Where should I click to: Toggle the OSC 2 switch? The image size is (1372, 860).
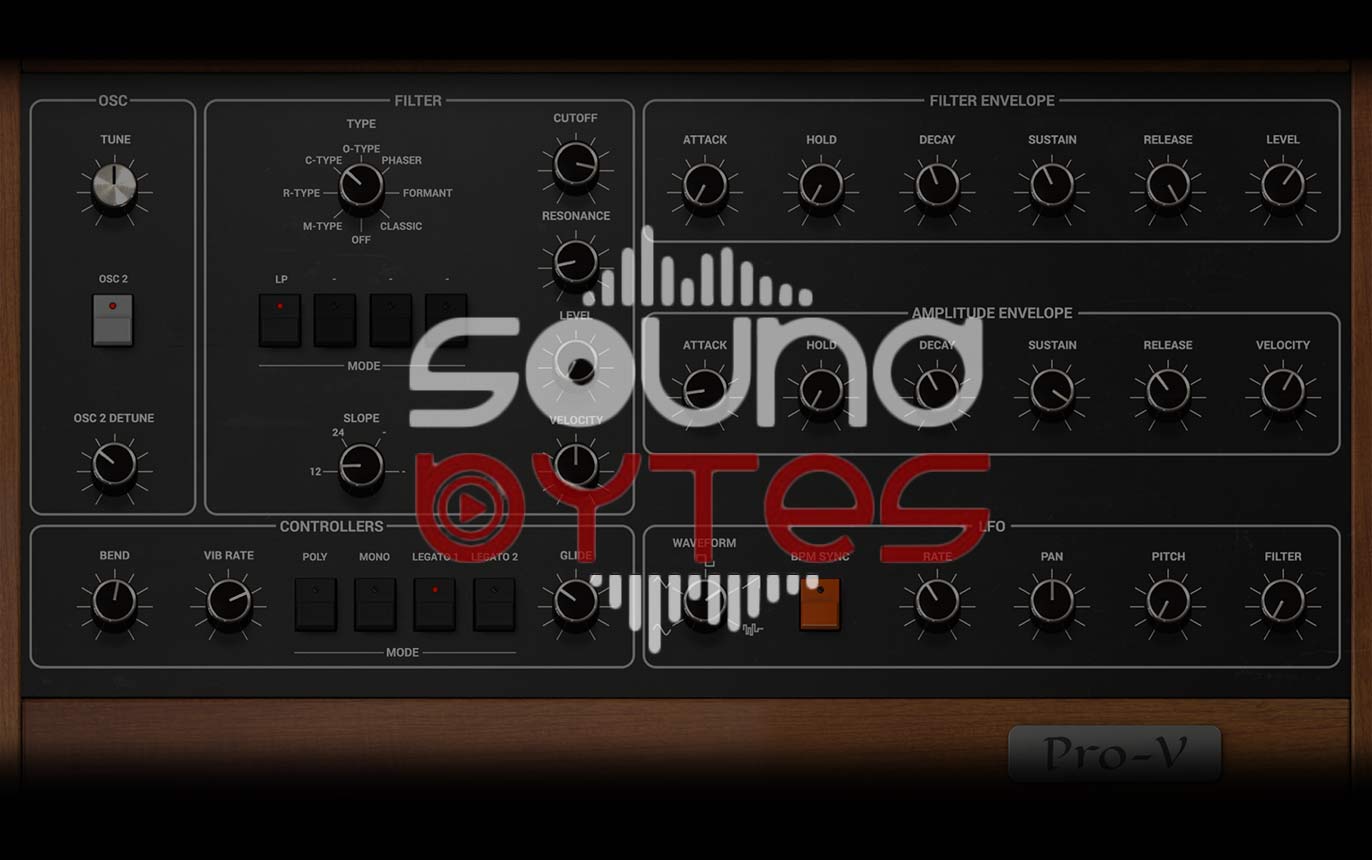113,319
